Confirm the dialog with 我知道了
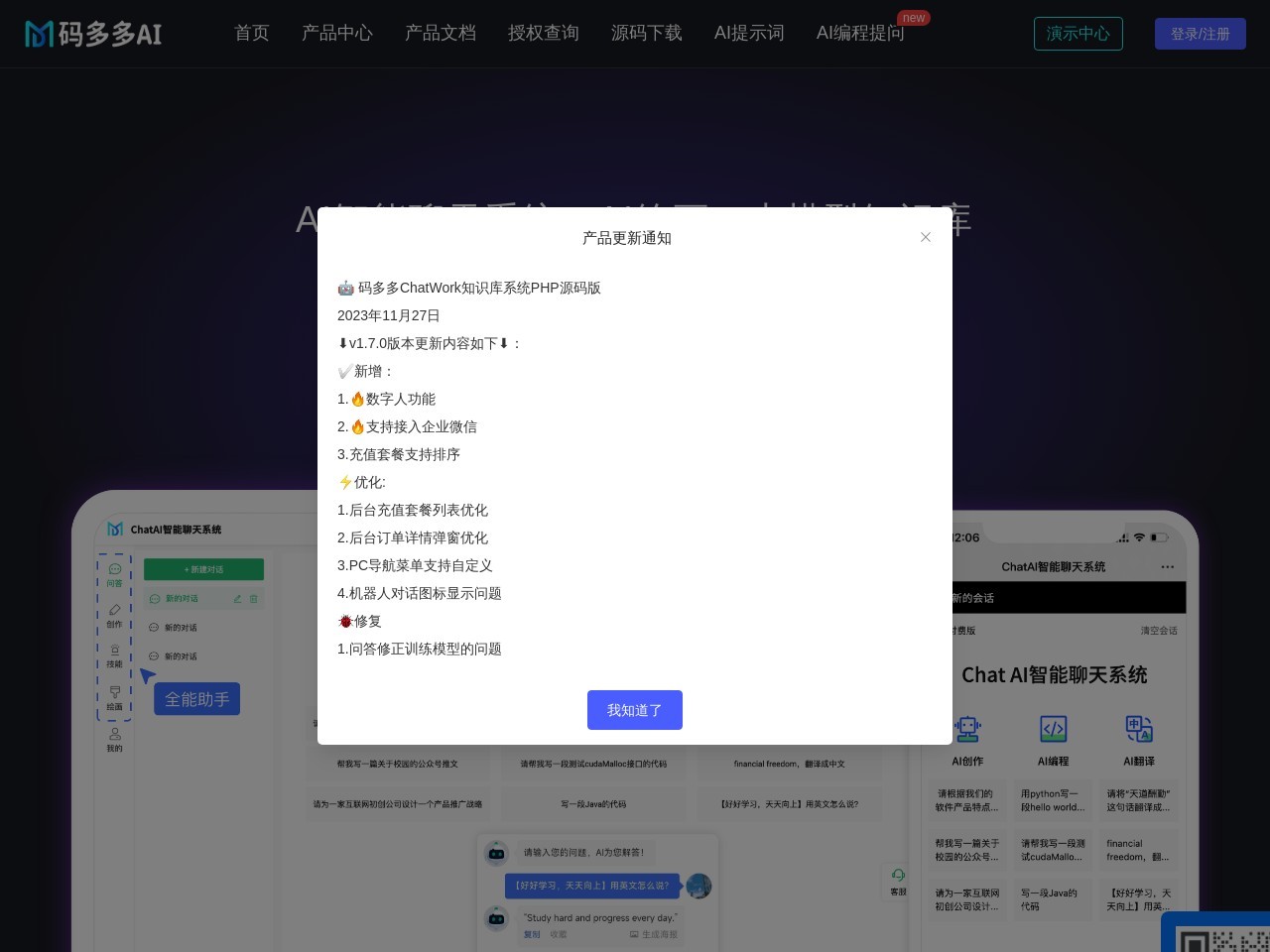Viewport: 1270px width, 952px height. 635,710
